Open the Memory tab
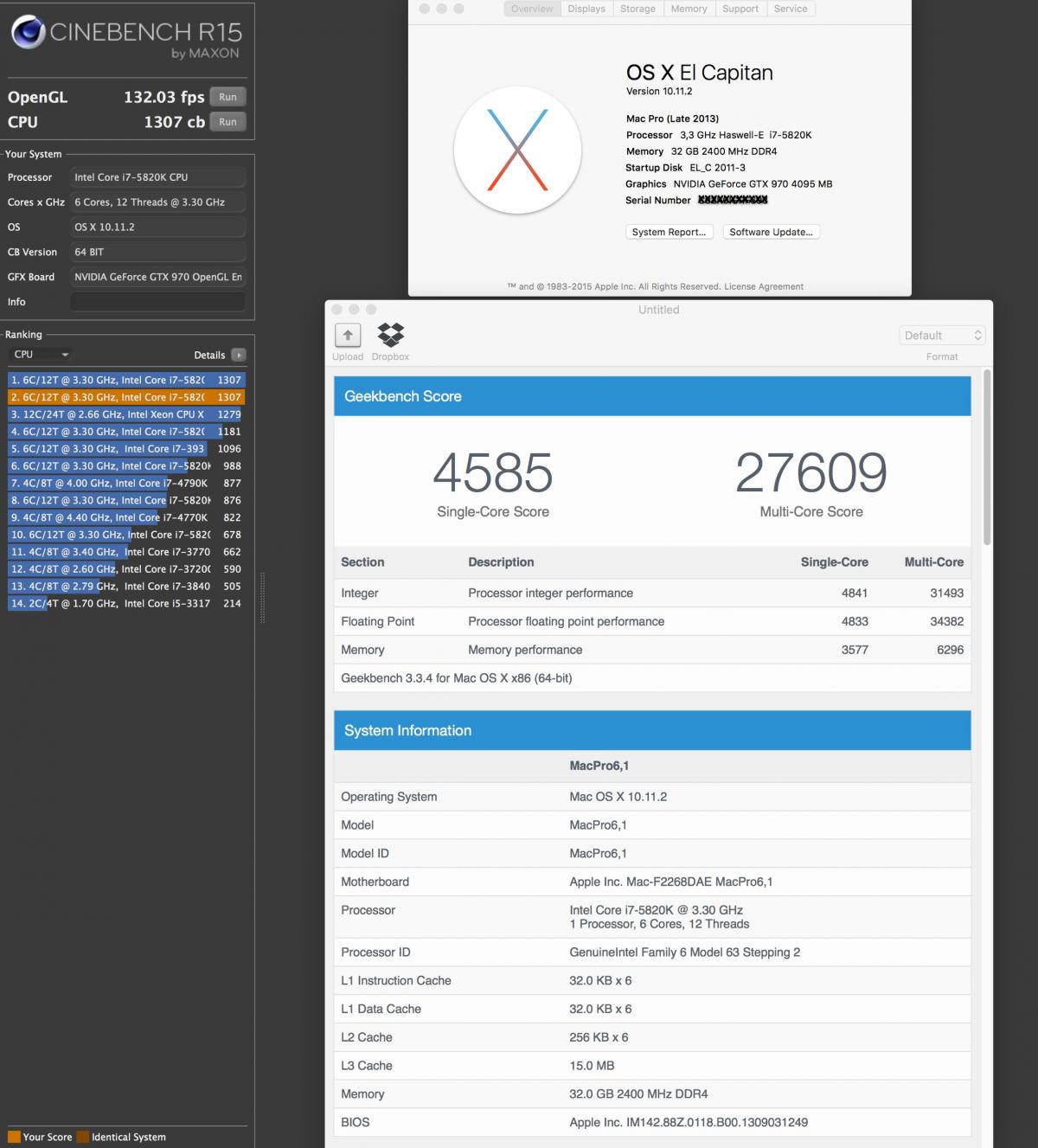Viewport: 1038px width, 1148px height. [x=689, y=9]
